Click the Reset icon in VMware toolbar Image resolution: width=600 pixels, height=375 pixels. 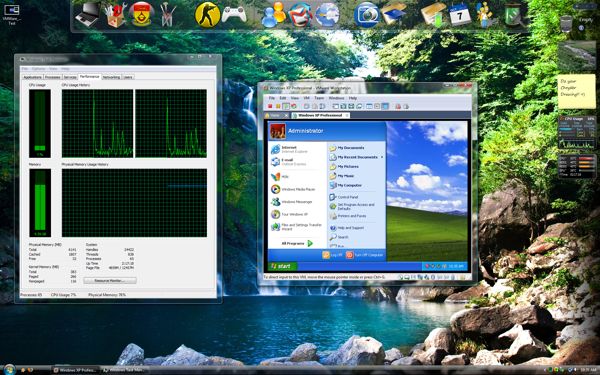click(293, 106)
